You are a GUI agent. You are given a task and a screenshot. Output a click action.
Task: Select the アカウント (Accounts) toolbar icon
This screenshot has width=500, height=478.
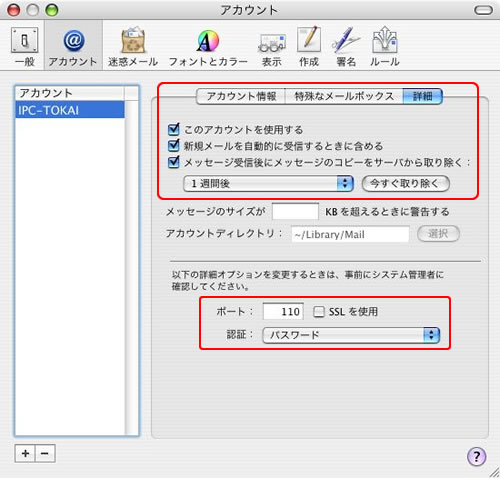point(73,47)
